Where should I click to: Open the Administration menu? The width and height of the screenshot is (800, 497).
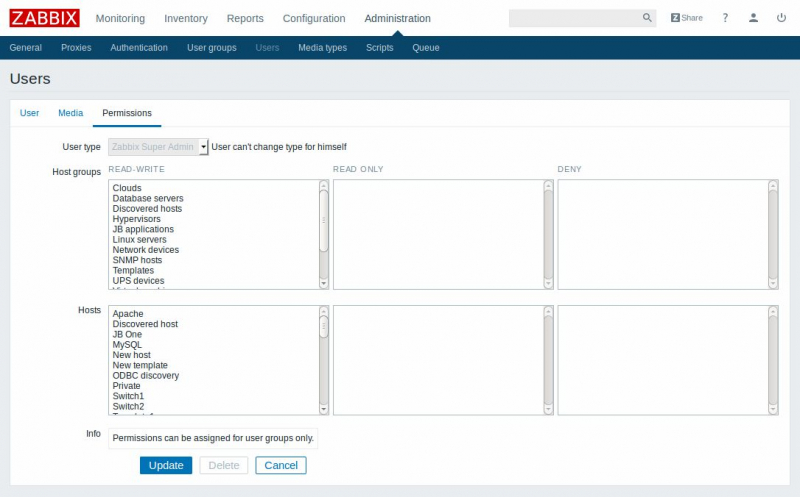pos(397,18)
